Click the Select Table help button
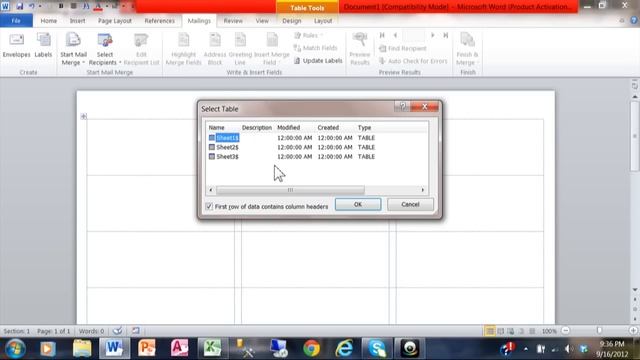 (402, 107)
